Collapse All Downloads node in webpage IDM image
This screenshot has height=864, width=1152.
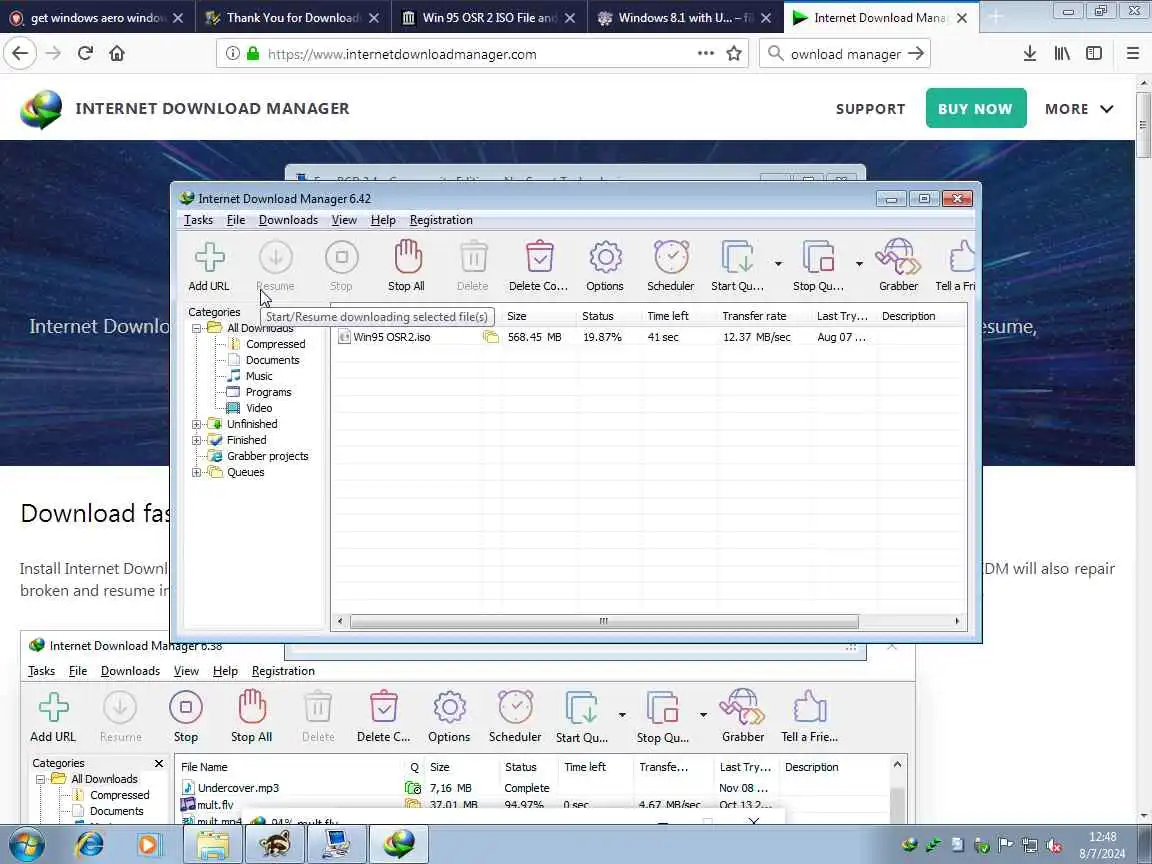tap(41, 780)
